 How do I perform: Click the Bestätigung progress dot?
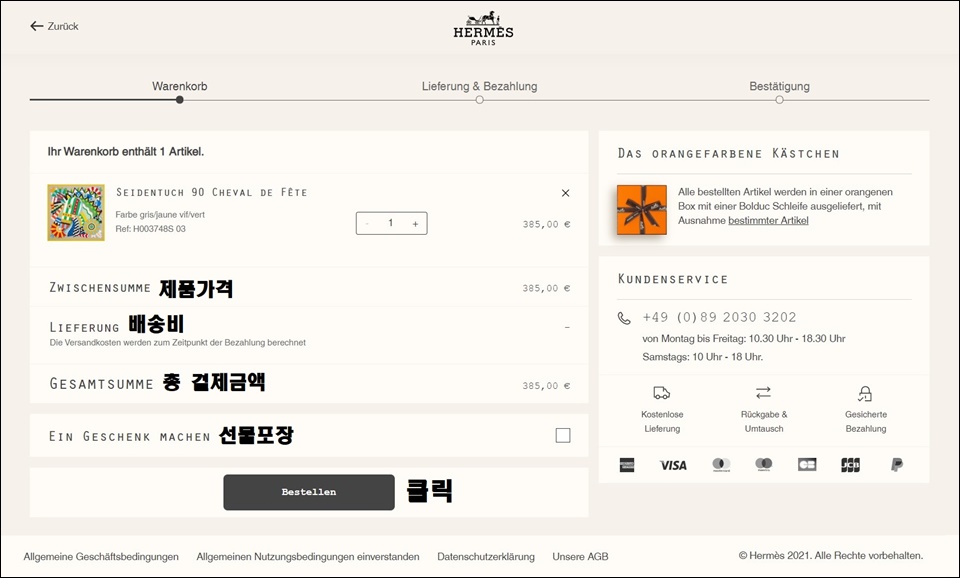tap(779, 100)
